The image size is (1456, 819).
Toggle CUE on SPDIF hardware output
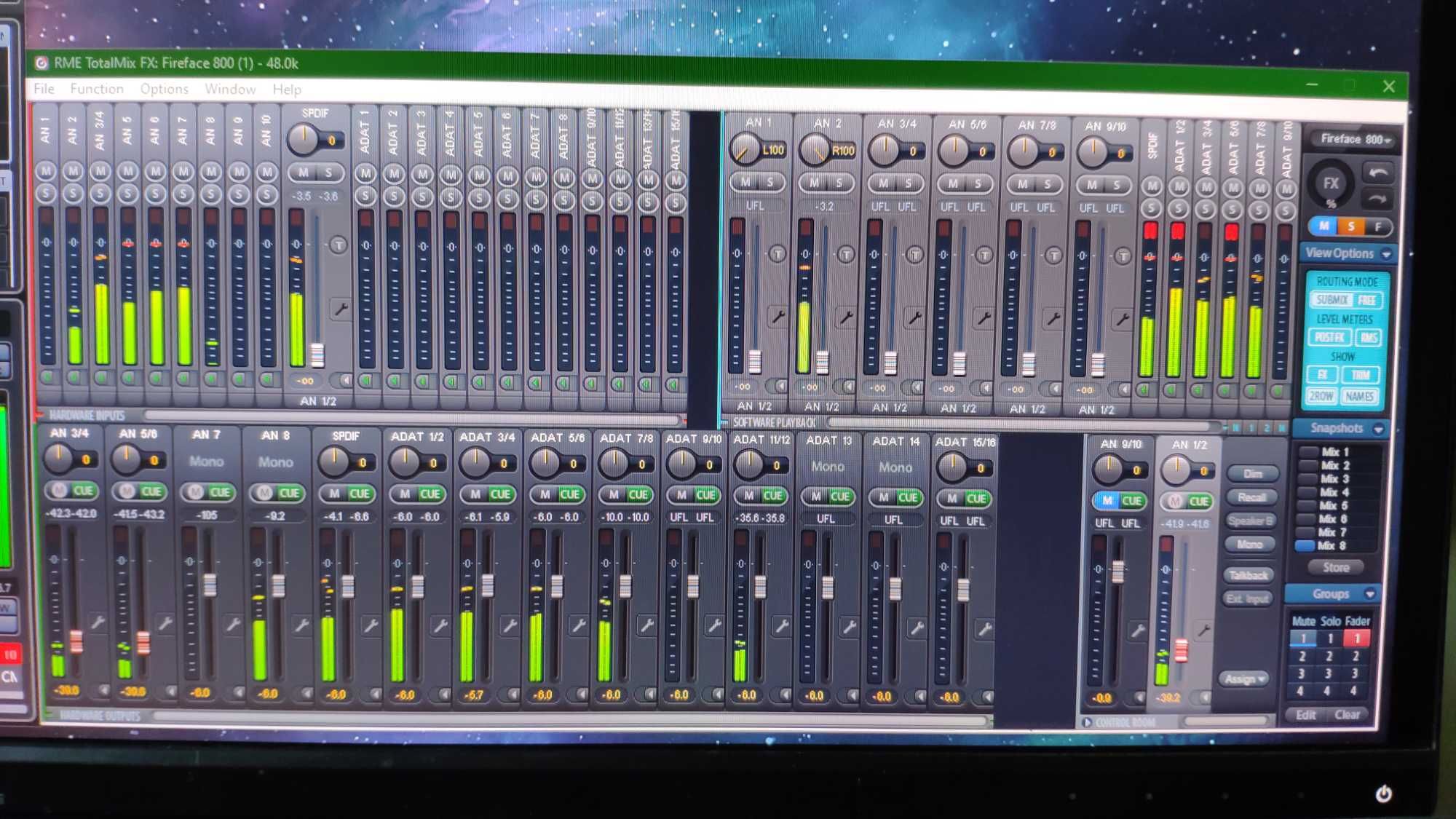point(359,494)
